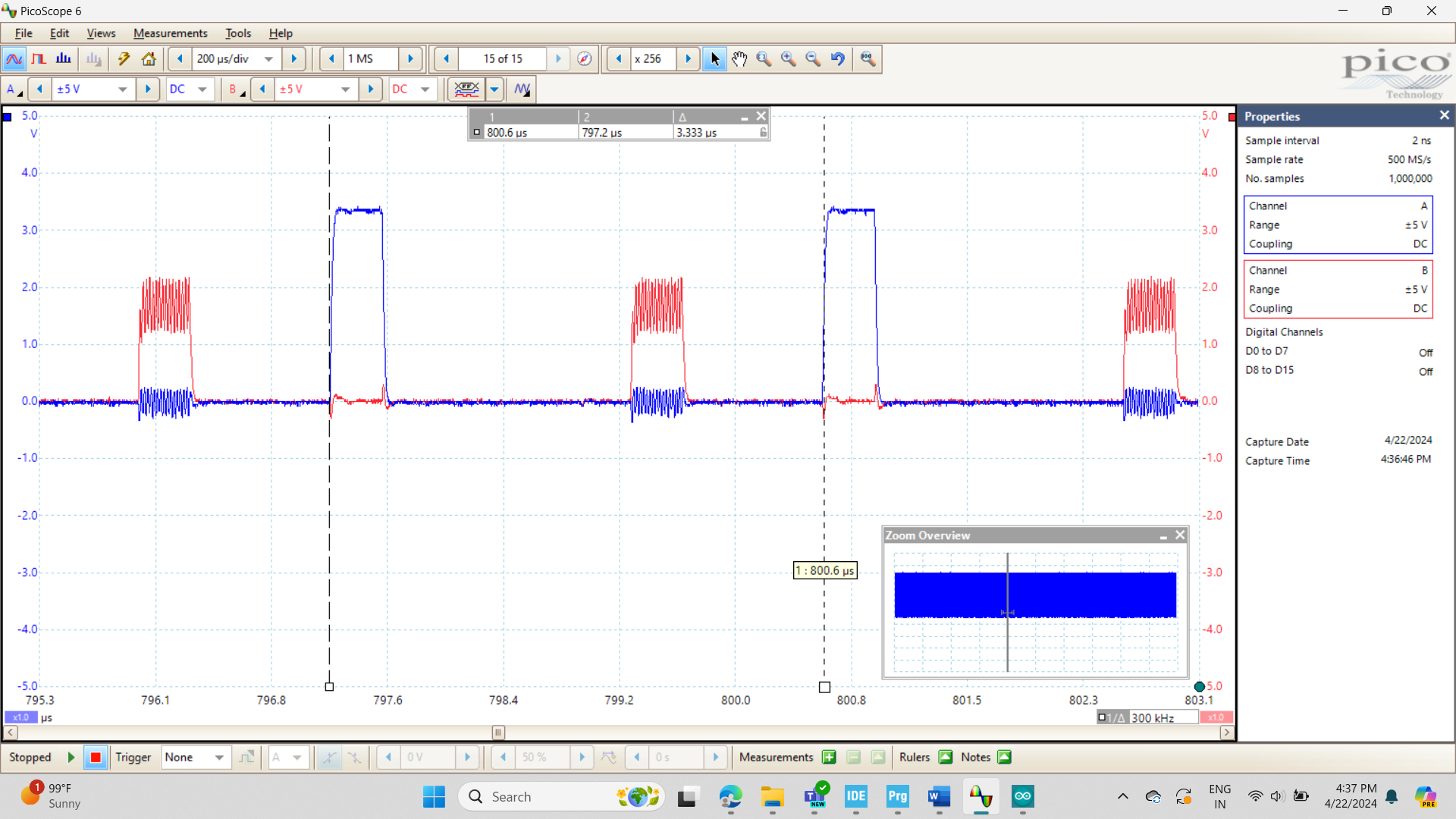This screenshot has width=1456, height=819.
Task: Launch PicoScope from the taskbar
Action: (x=981, y=797)
